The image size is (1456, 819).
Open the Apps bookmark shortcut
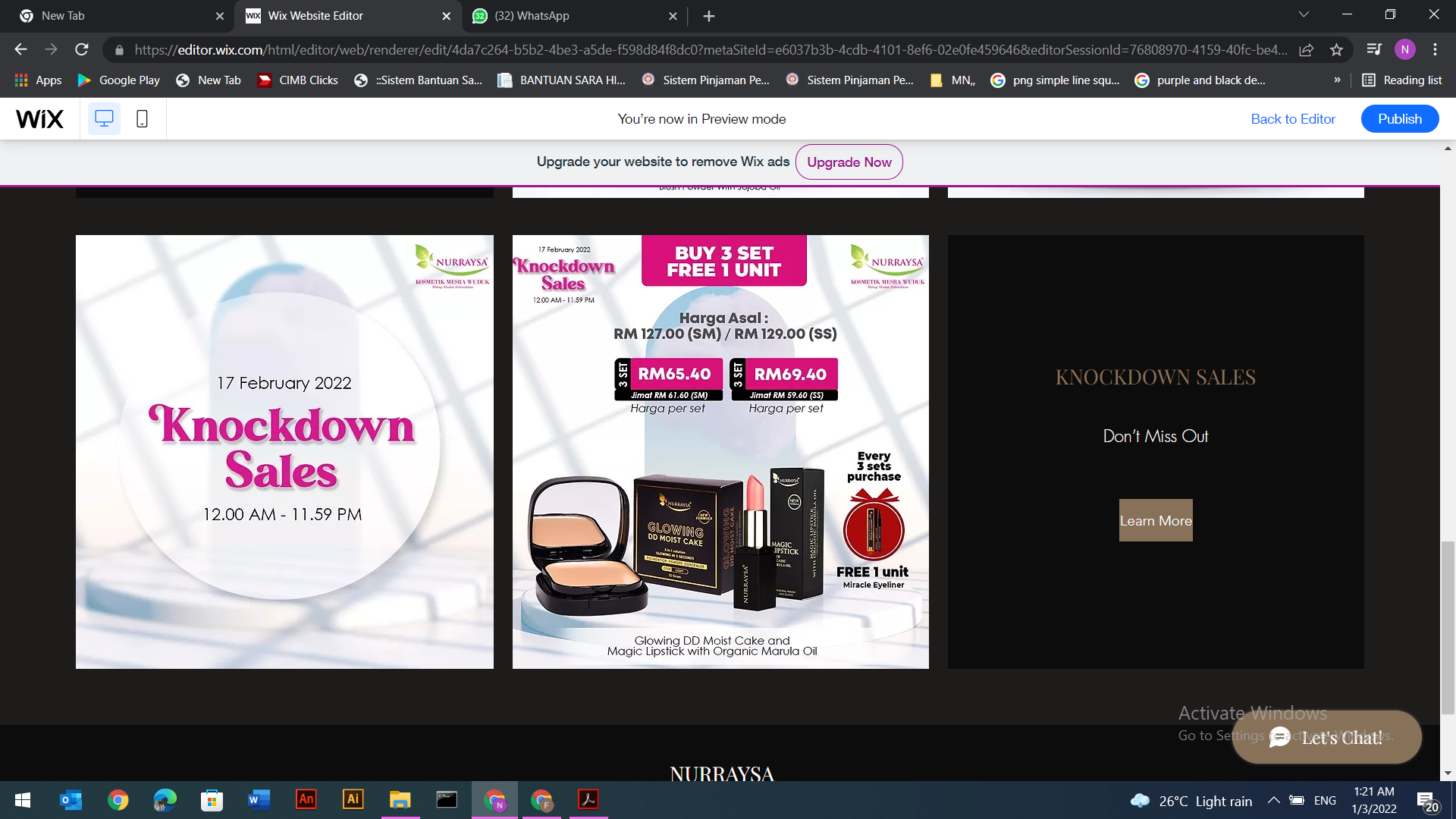(x=38, y=80)
